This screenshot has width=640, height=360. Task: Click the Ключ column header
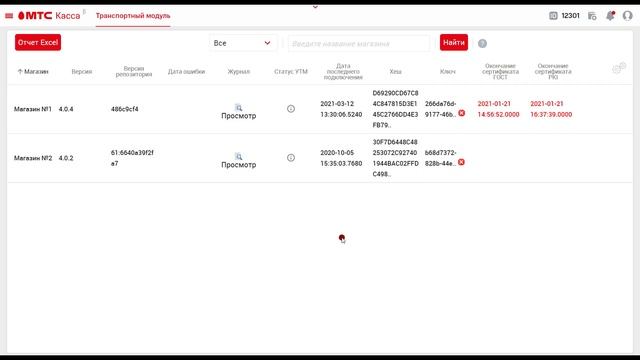pyautogui.click(x=448, y=71)
